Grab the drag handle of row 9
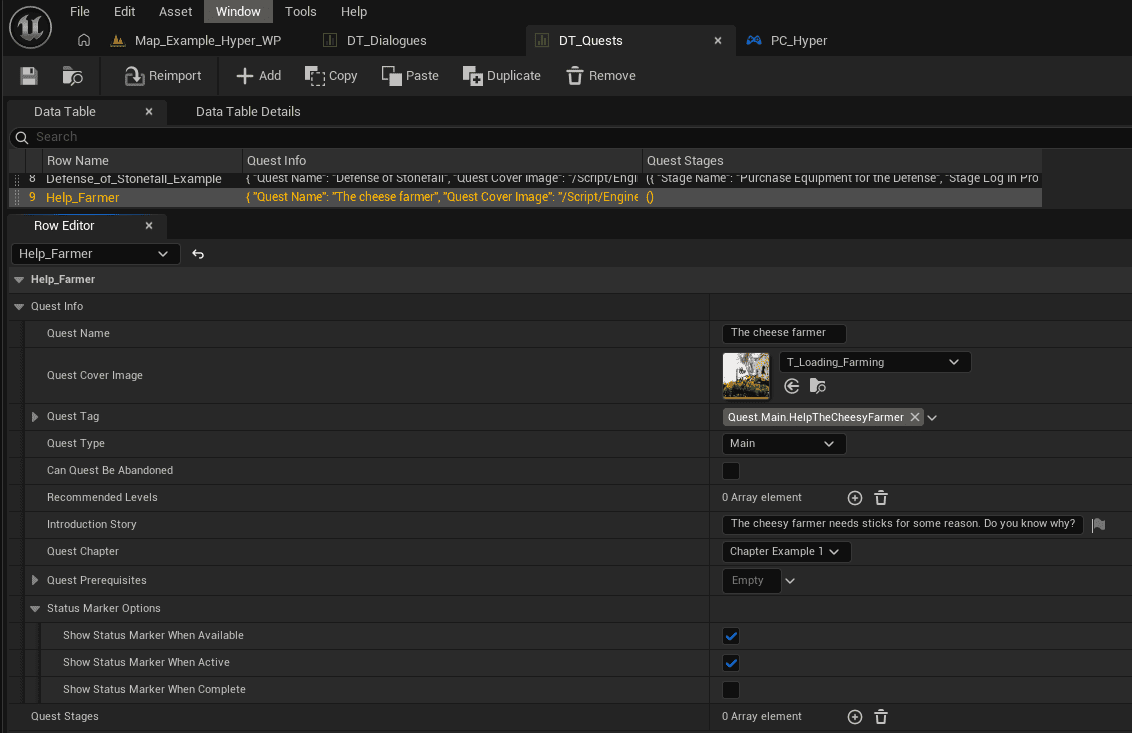Viewport: 1132px width, 733px height. (x=17, y=197)
